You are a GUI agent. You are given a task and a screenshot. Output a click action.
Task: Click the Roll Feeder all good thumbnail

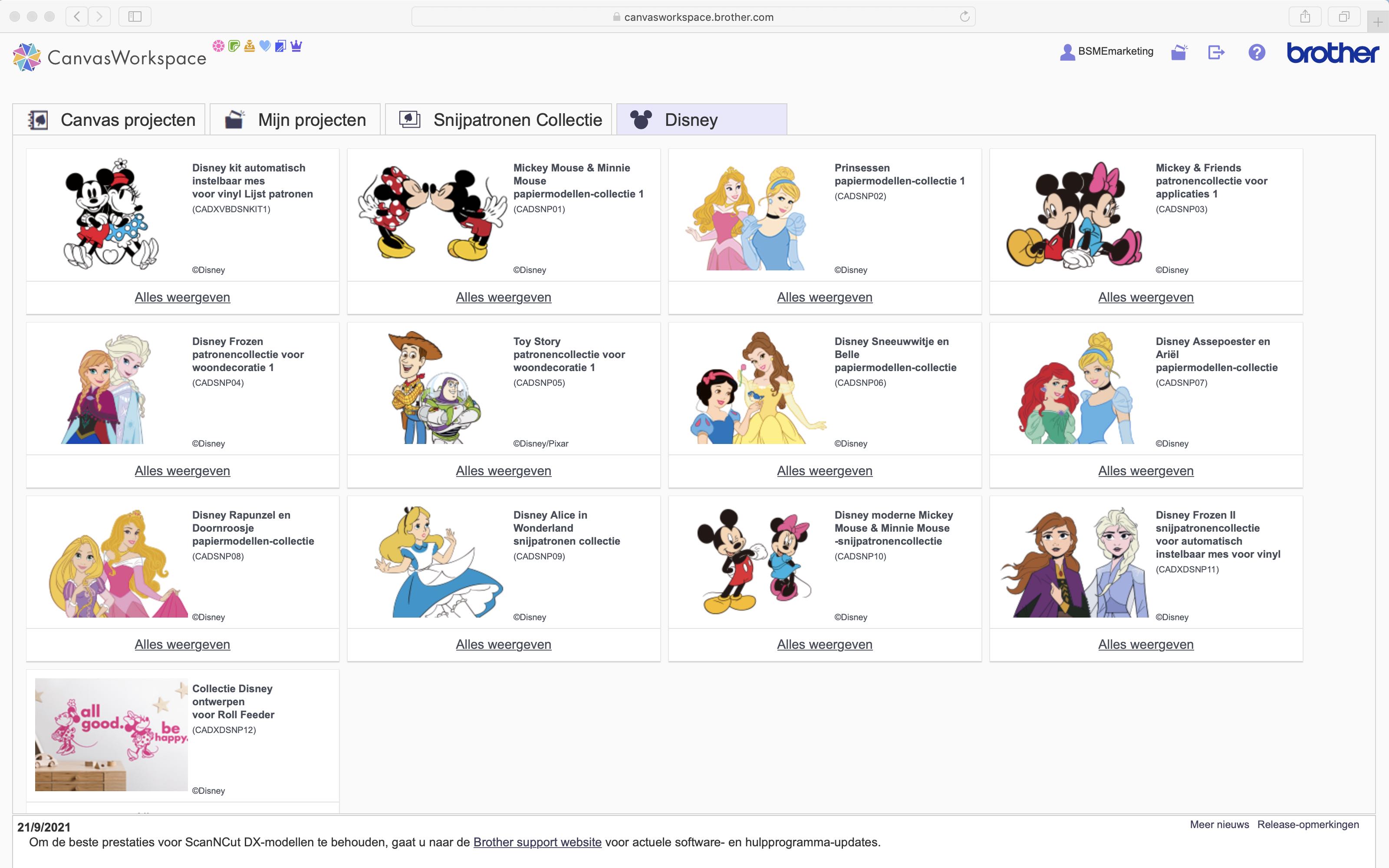(x=112, y=734)
